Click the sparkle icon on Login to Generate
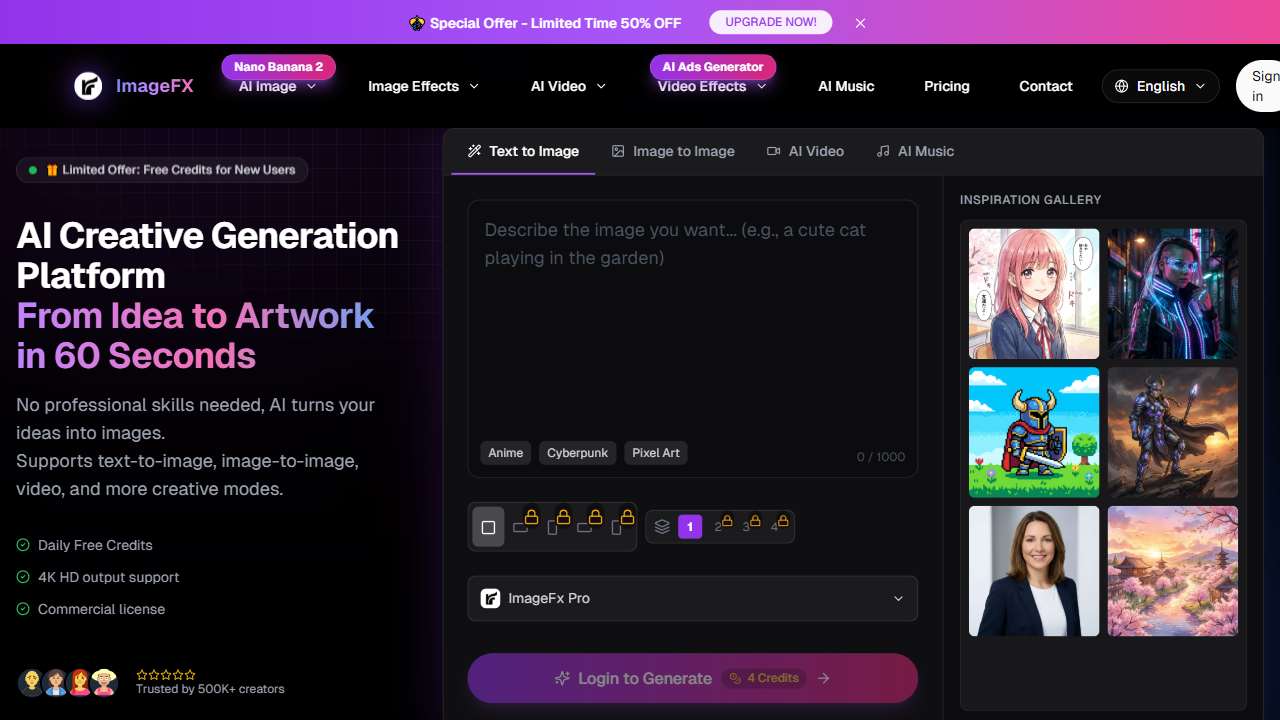Image resolution: width=1280 pixels, height=720 pixels. pos(563,678)
